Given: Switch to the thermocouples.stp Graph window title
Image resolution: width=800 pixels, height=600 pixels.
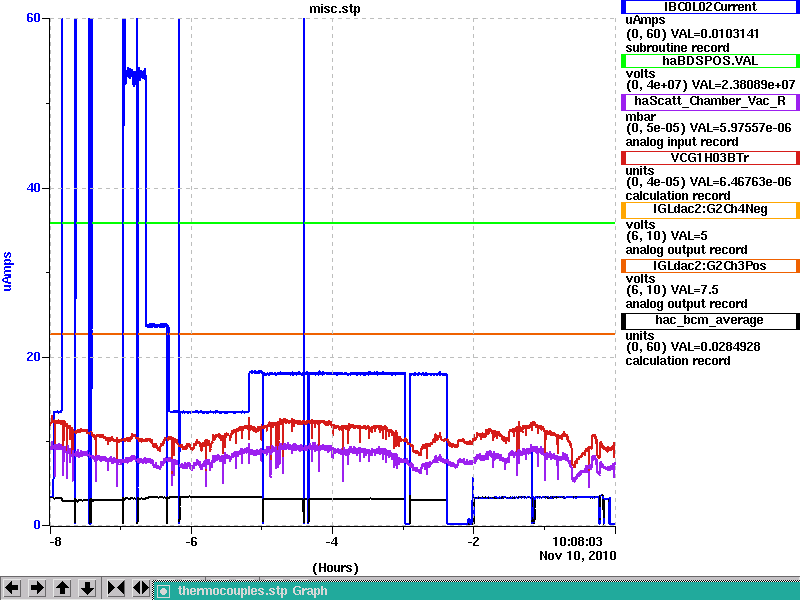Looking at the screenshot, I should [x=253, y=591].
